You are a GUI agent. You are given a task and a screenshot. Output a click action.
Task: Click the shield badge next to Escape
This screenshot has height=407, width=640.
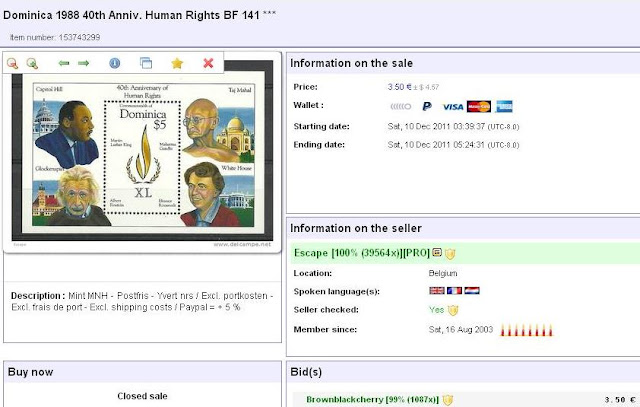pyautogui.click(x=450, y=254)
